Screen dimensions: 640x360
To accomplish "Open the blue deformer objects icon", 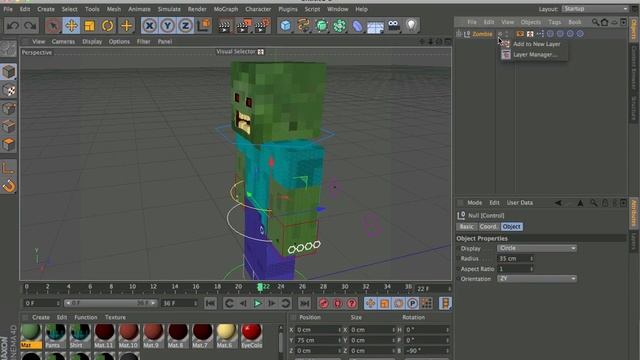I will point(357,26).
